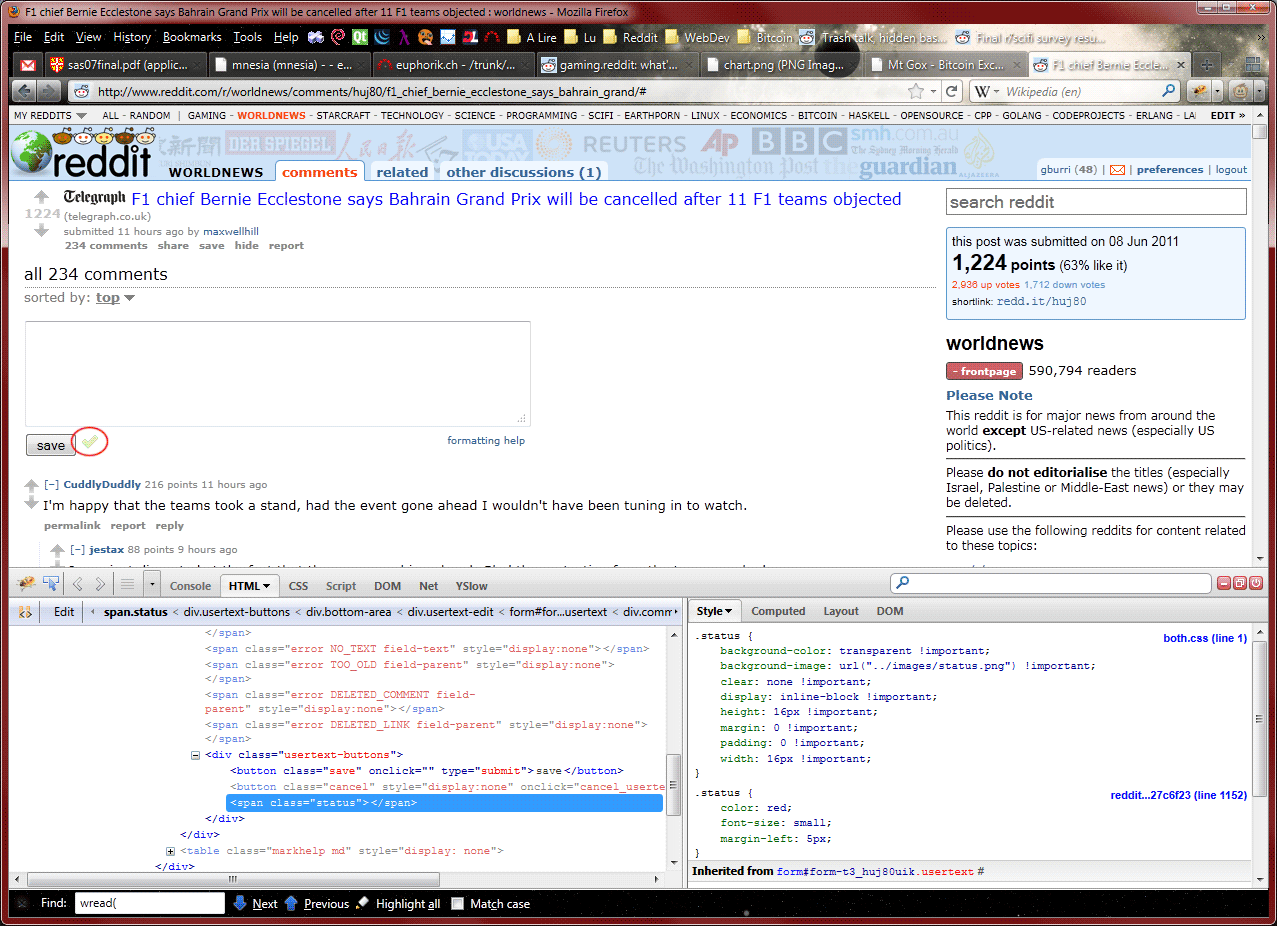Collapse jestax's comment with [–]
The width and height of the screenshot is (1277, 926).
pos(77,549)
